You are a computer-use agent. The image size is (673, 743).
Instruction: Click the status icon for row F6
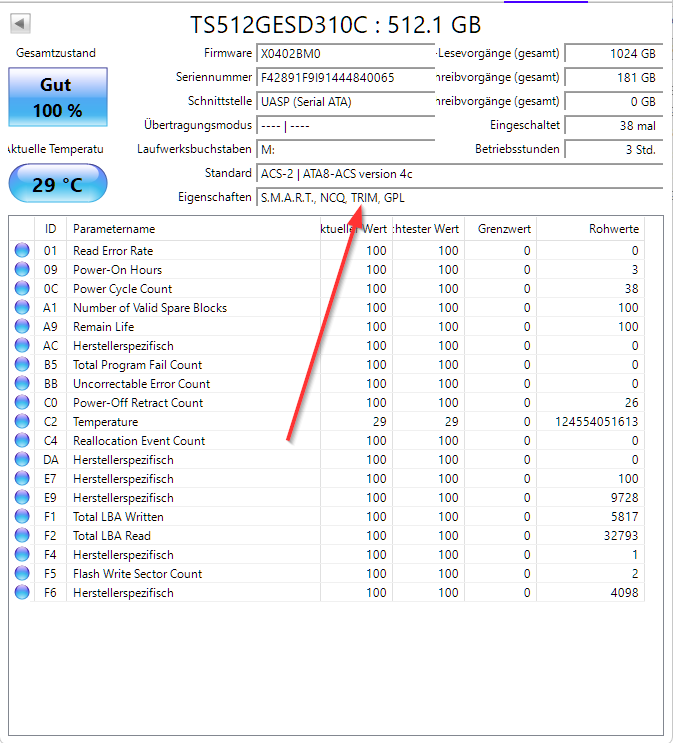click(22, 592)
